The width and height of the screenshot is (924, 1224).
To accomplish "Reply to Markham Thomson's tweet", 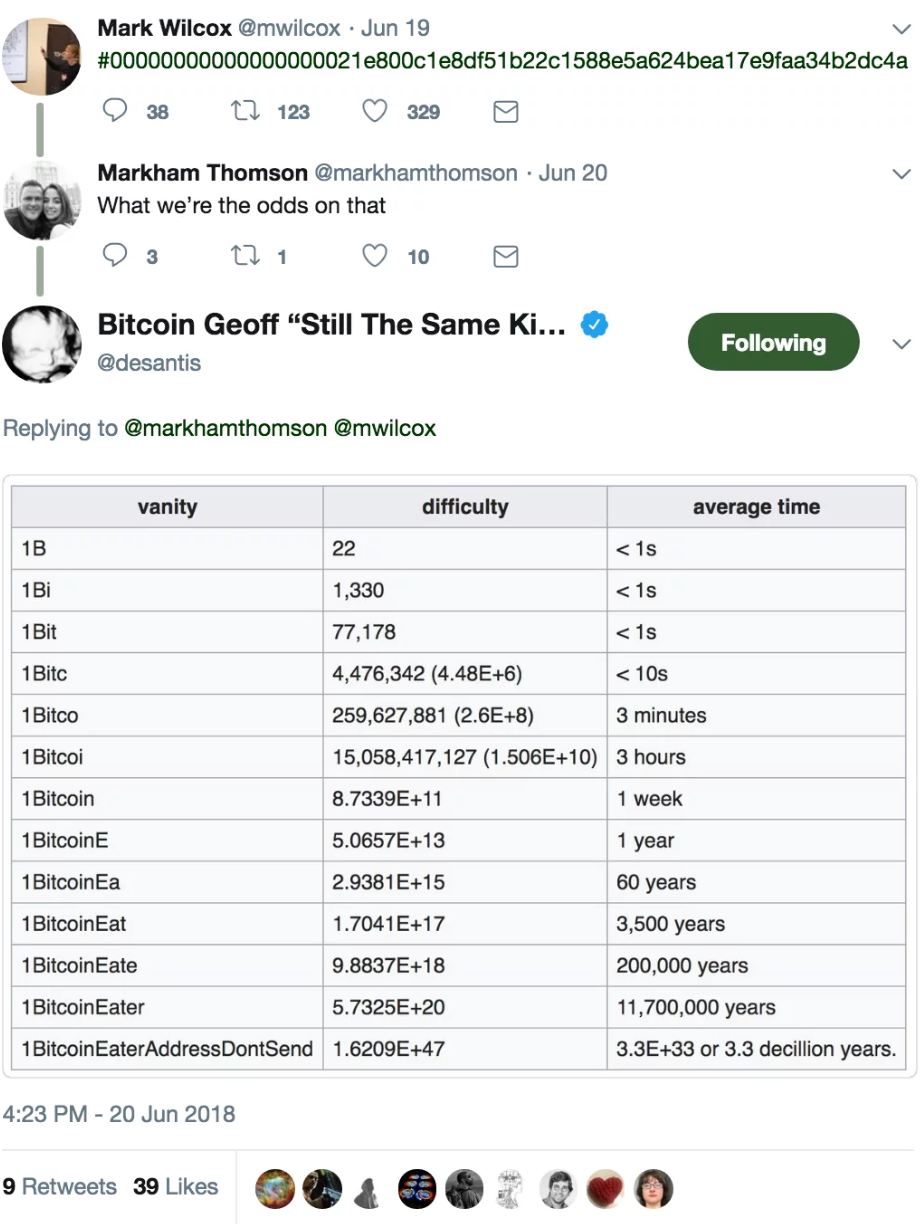I will (115, 256).
